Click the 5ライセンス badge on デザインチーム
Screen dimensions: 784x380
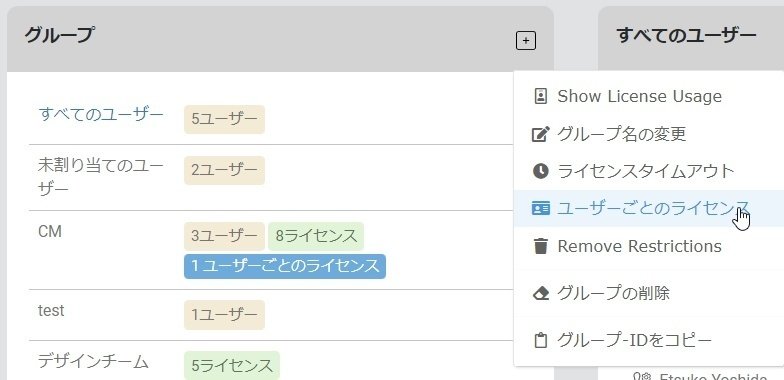tap(232, 366)
